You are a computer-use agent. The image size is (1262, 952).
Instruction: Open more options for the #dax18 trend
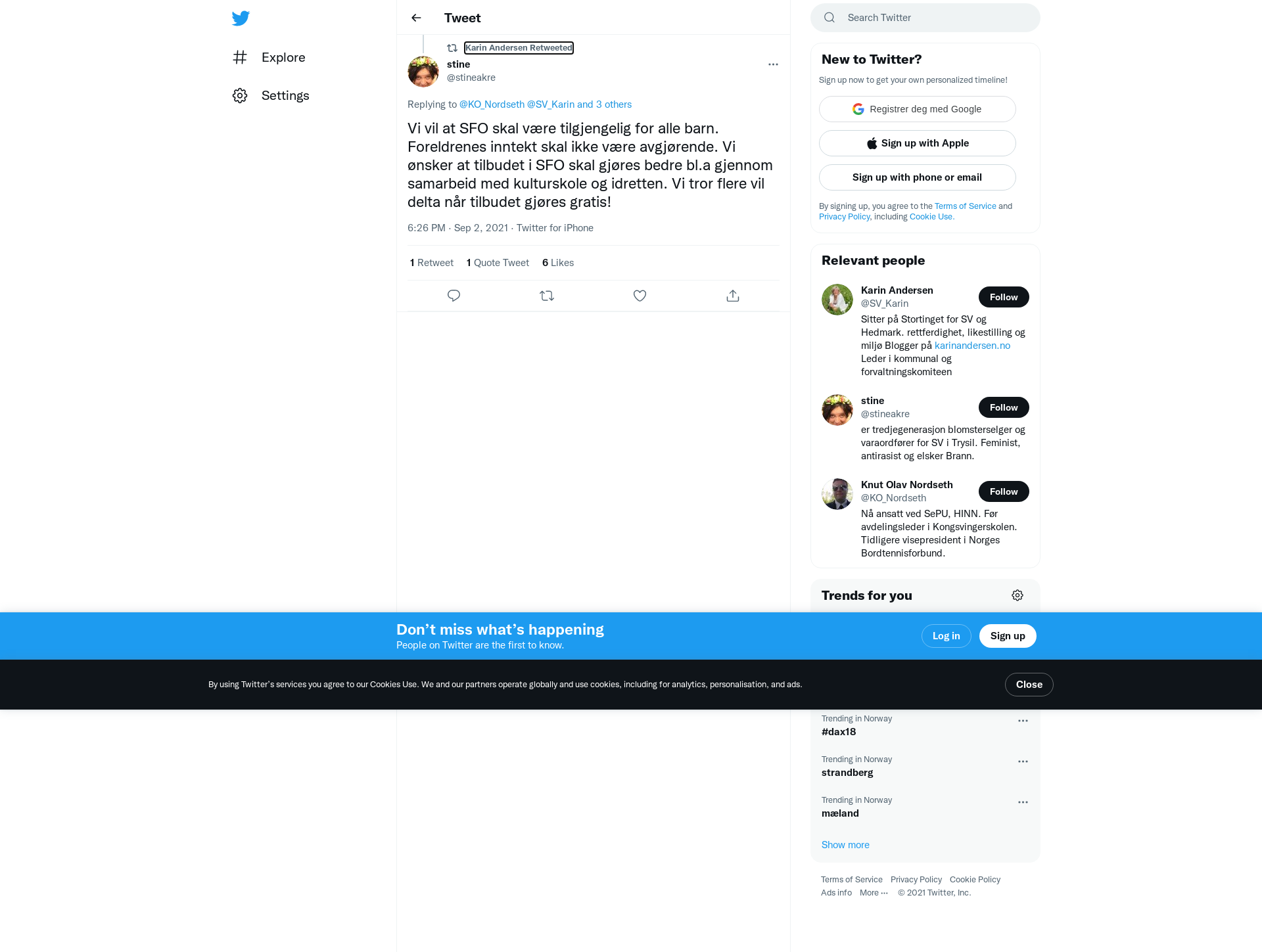point(1023,721)
